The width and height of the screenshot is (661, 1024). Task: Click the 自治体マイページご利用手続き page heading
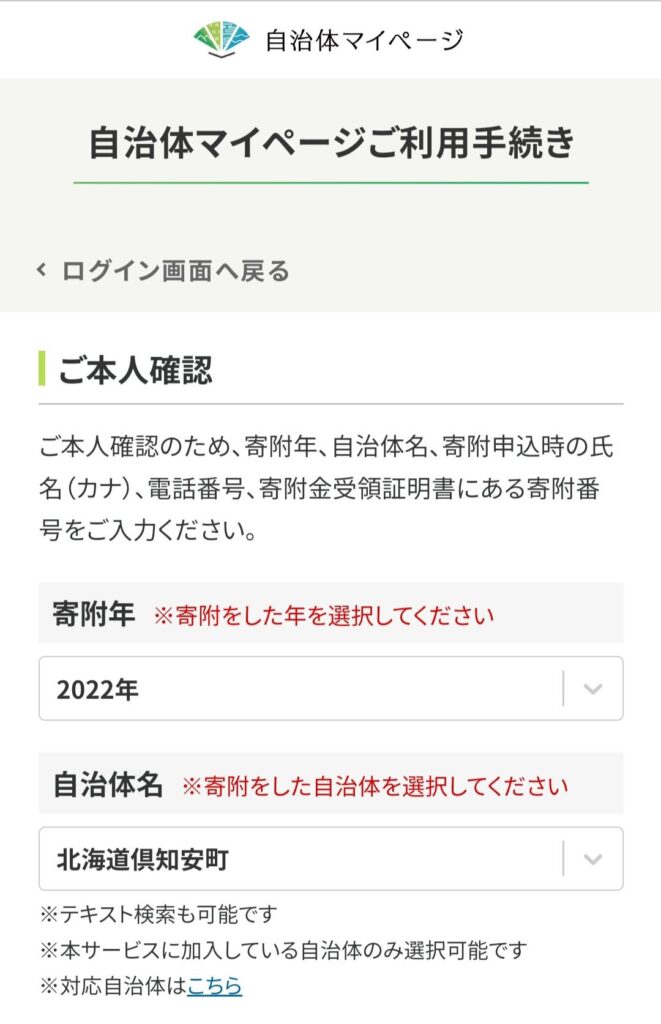(331, 142)
